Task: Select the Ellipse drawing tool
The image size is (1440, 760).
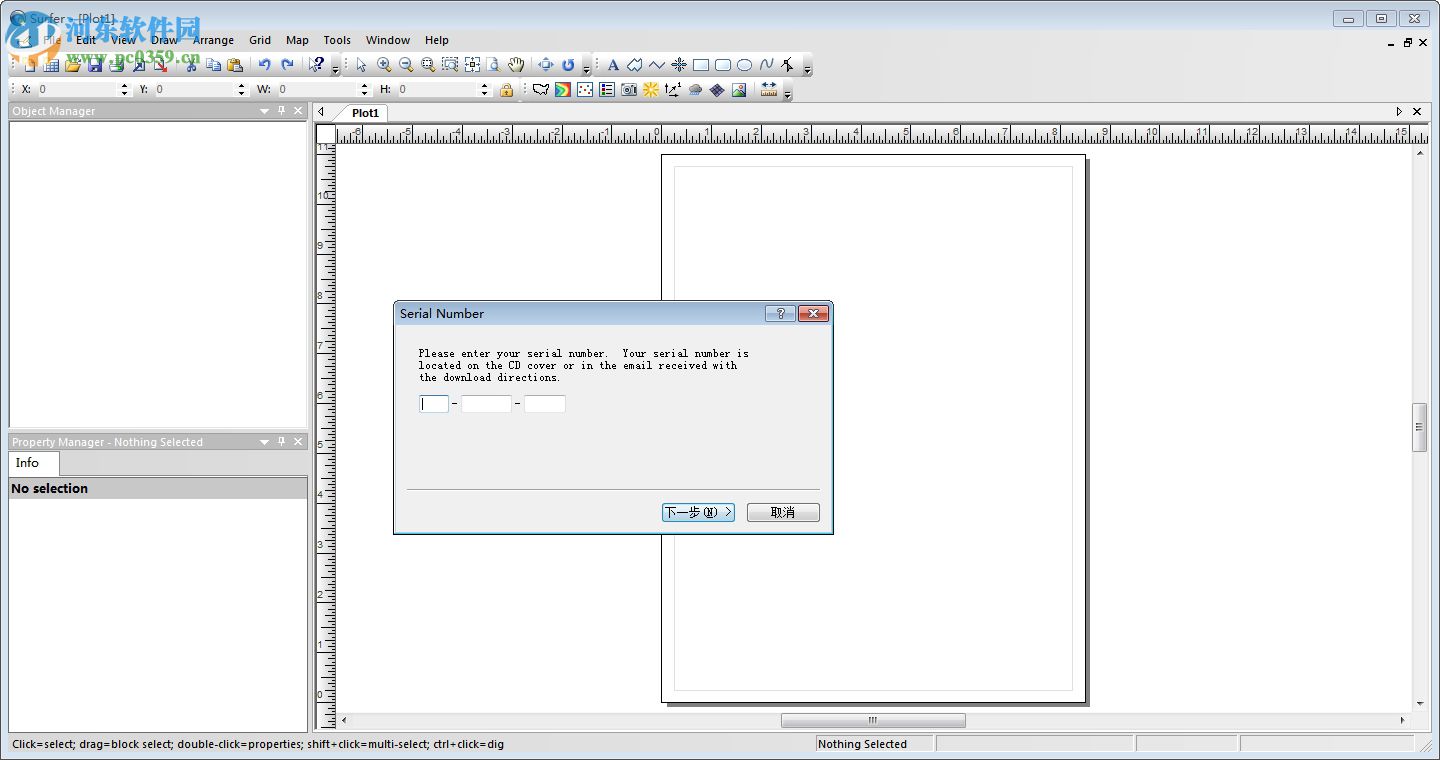Action: coord(745,65)
